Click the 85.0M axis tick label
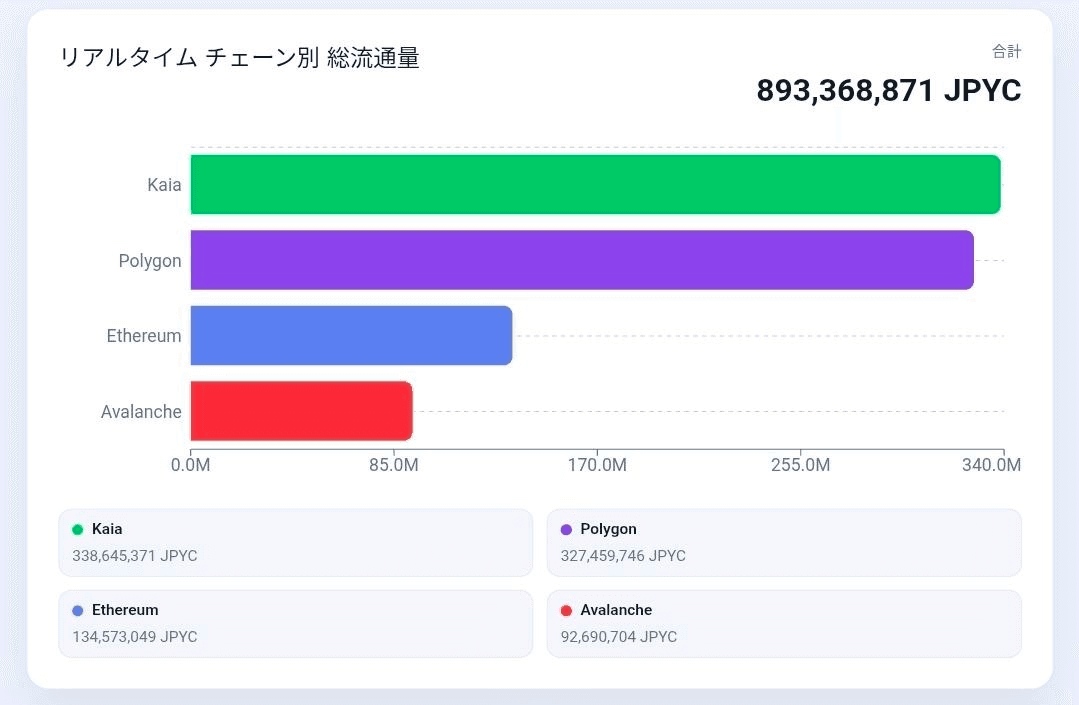Screen dimensions: 1079x705 (x=394, y=465)
